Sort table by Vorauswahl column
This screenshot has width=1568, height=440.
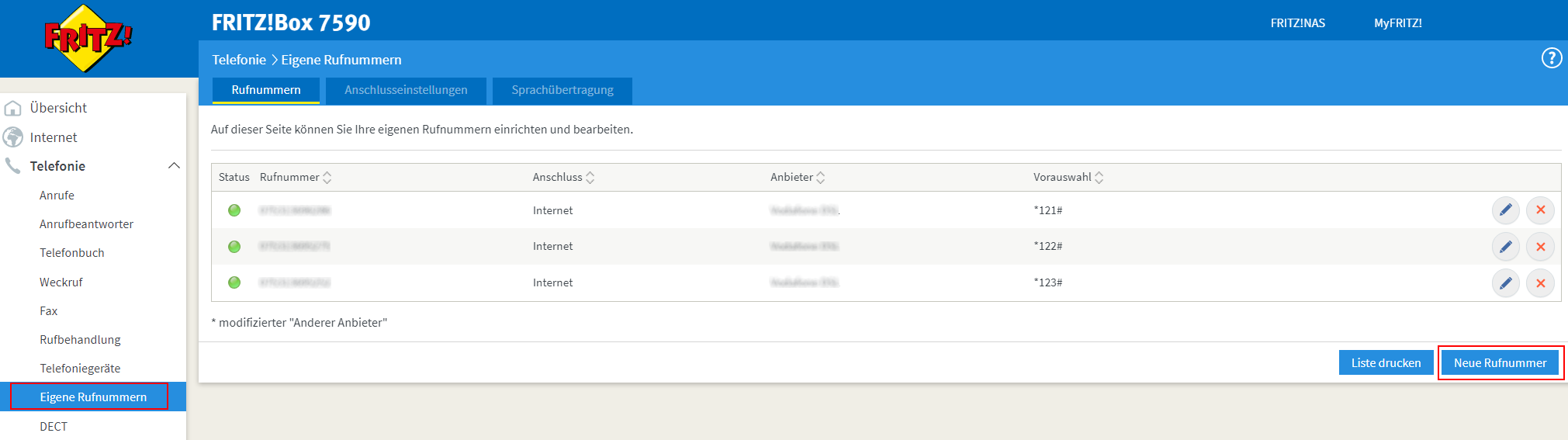[x=1099, y=178]
